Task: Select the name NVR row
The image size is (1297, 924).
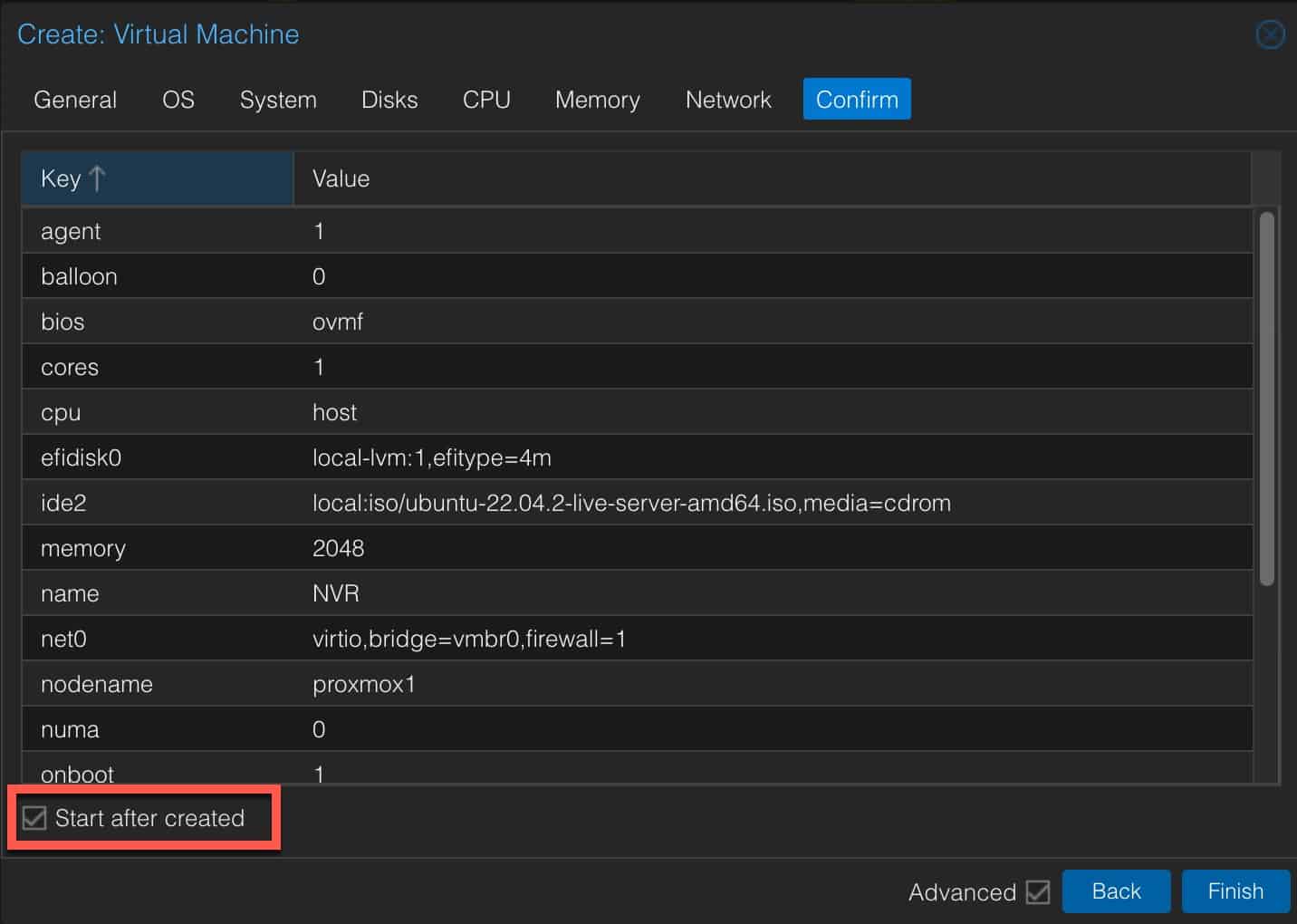Action: point(638,593)
